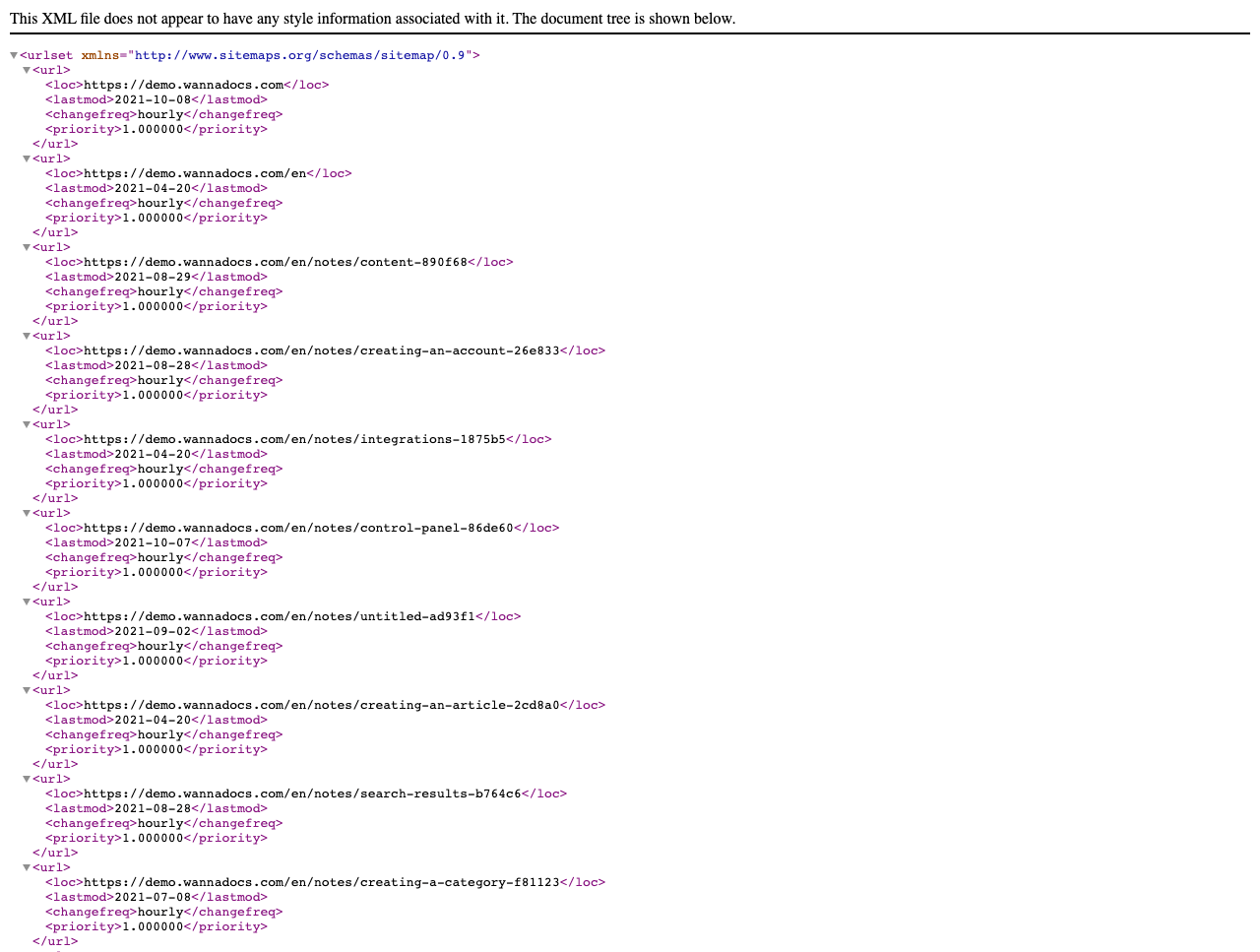The image size is (1260, 952).
Task: Click lastmod date 2021-10-07
Action: pyautogui.click(x=153, y=542)
